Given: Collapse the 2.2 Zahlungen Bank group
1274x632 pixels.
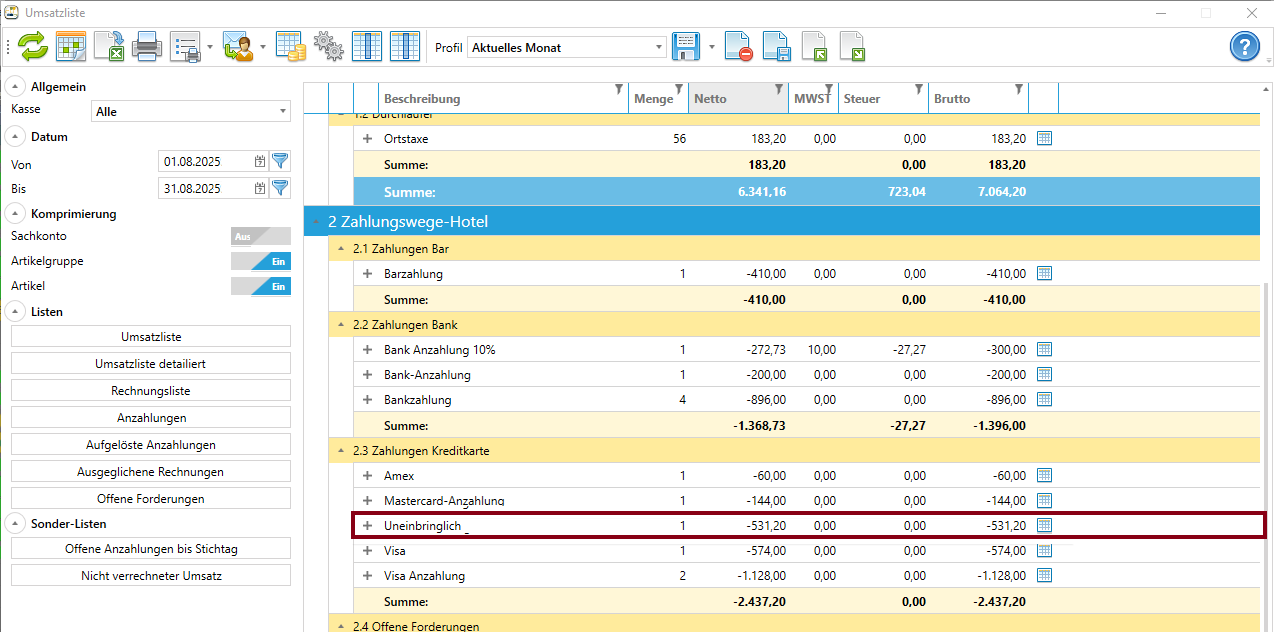Looking at the screenshot, I should click(340, 325).
